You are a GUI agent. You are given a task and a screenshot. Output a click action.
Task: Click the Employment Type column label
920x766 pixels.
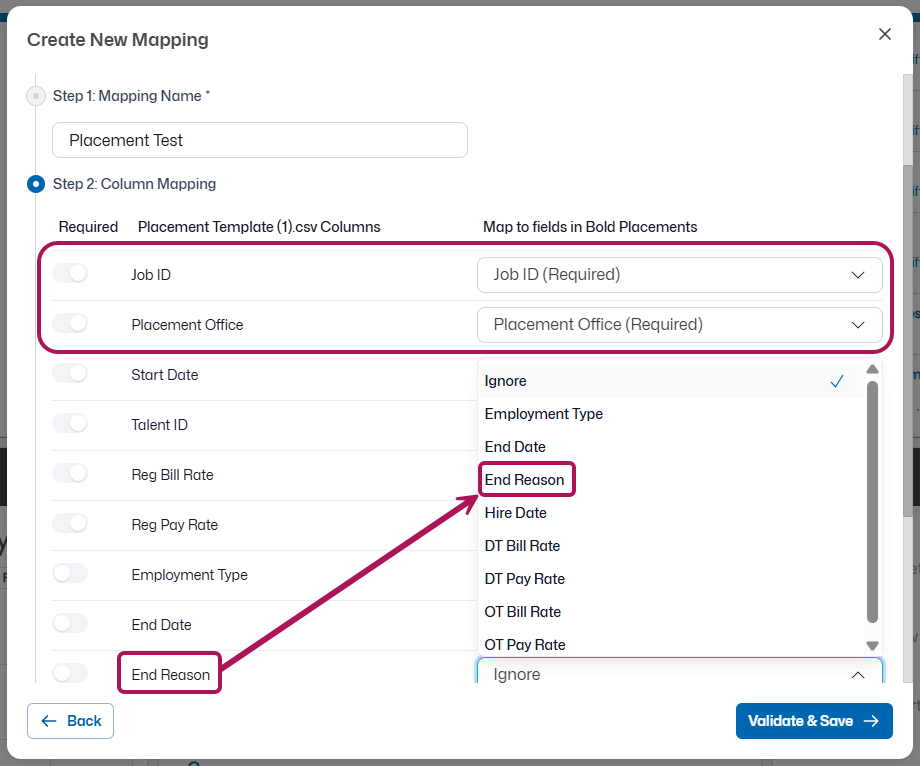pos(189,575)
